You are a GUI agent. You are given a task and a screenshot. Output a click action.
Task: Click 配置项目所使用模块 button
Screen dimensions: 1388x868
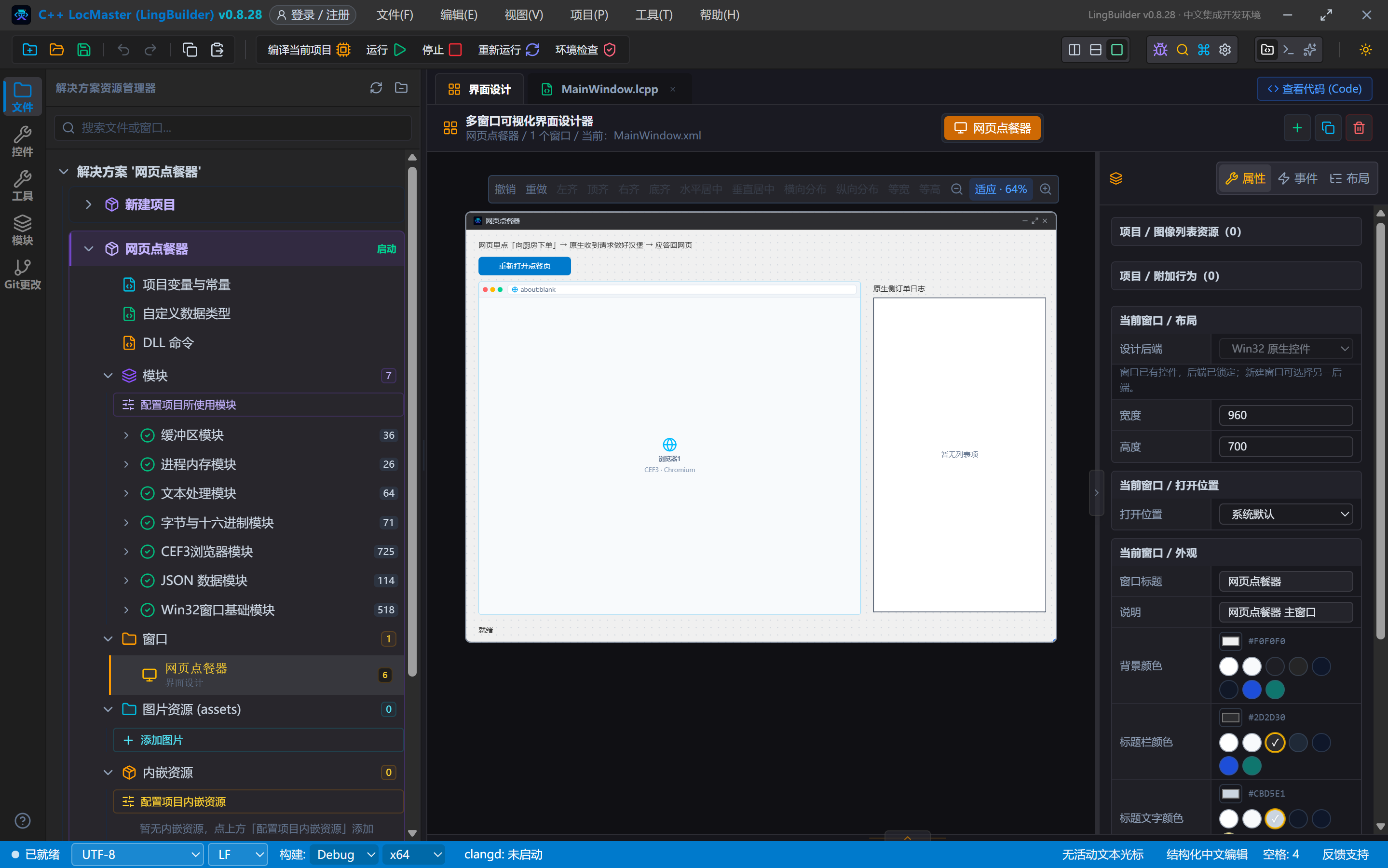coord(258,405)
